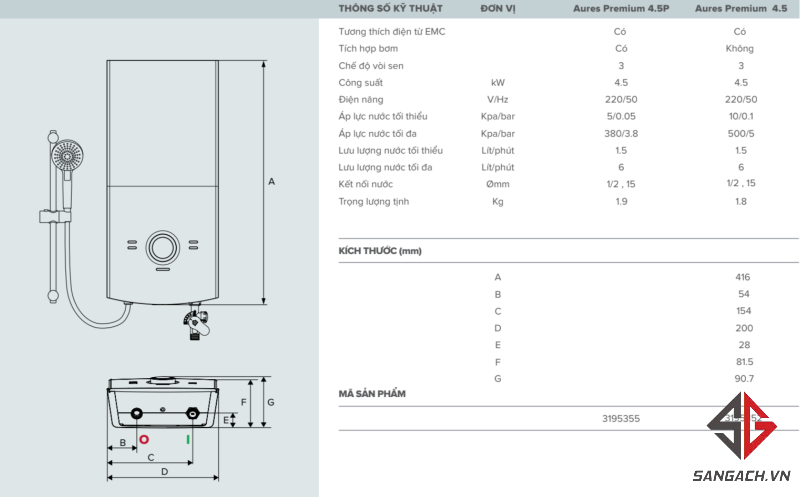
Task: Select the product code '3195355'
Action: [621, 419]
